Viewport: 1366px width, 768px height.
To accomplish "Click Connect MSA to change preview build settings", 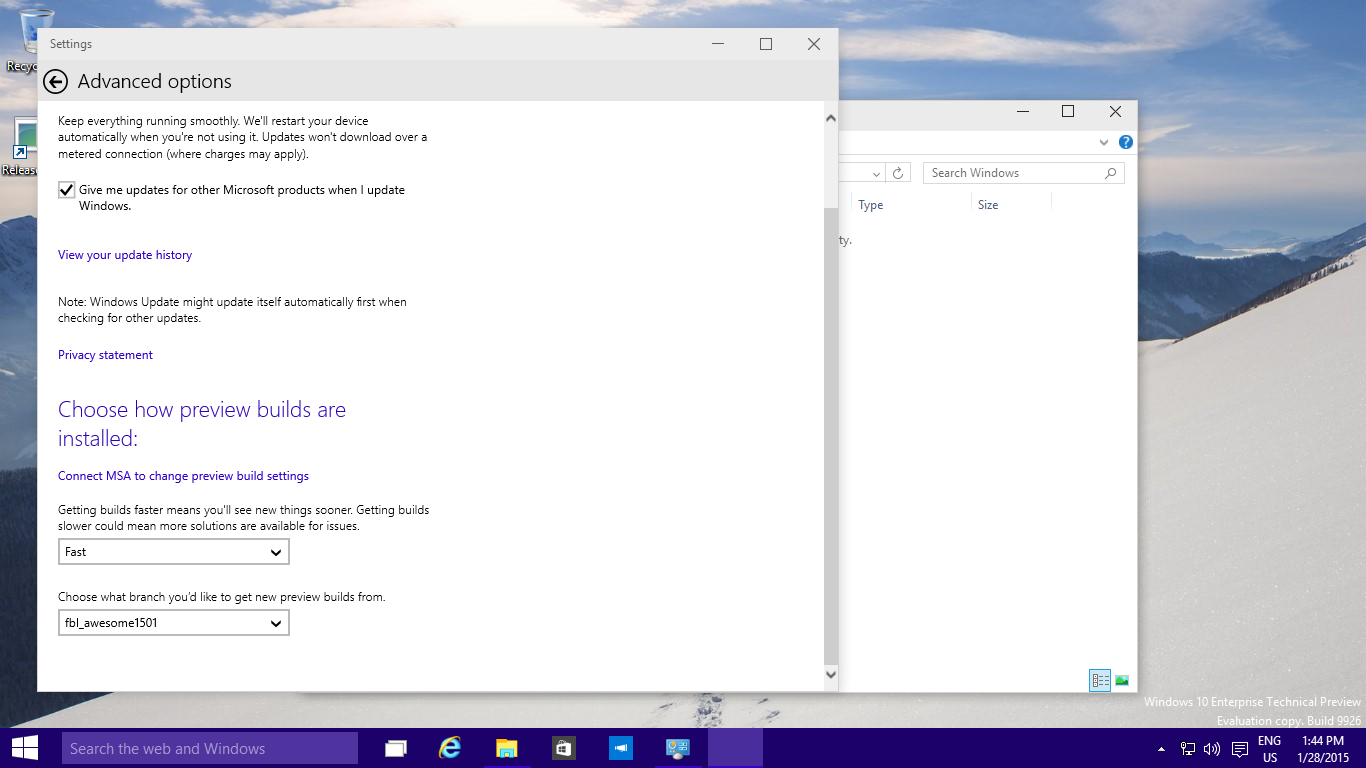I will pos(183,476).
